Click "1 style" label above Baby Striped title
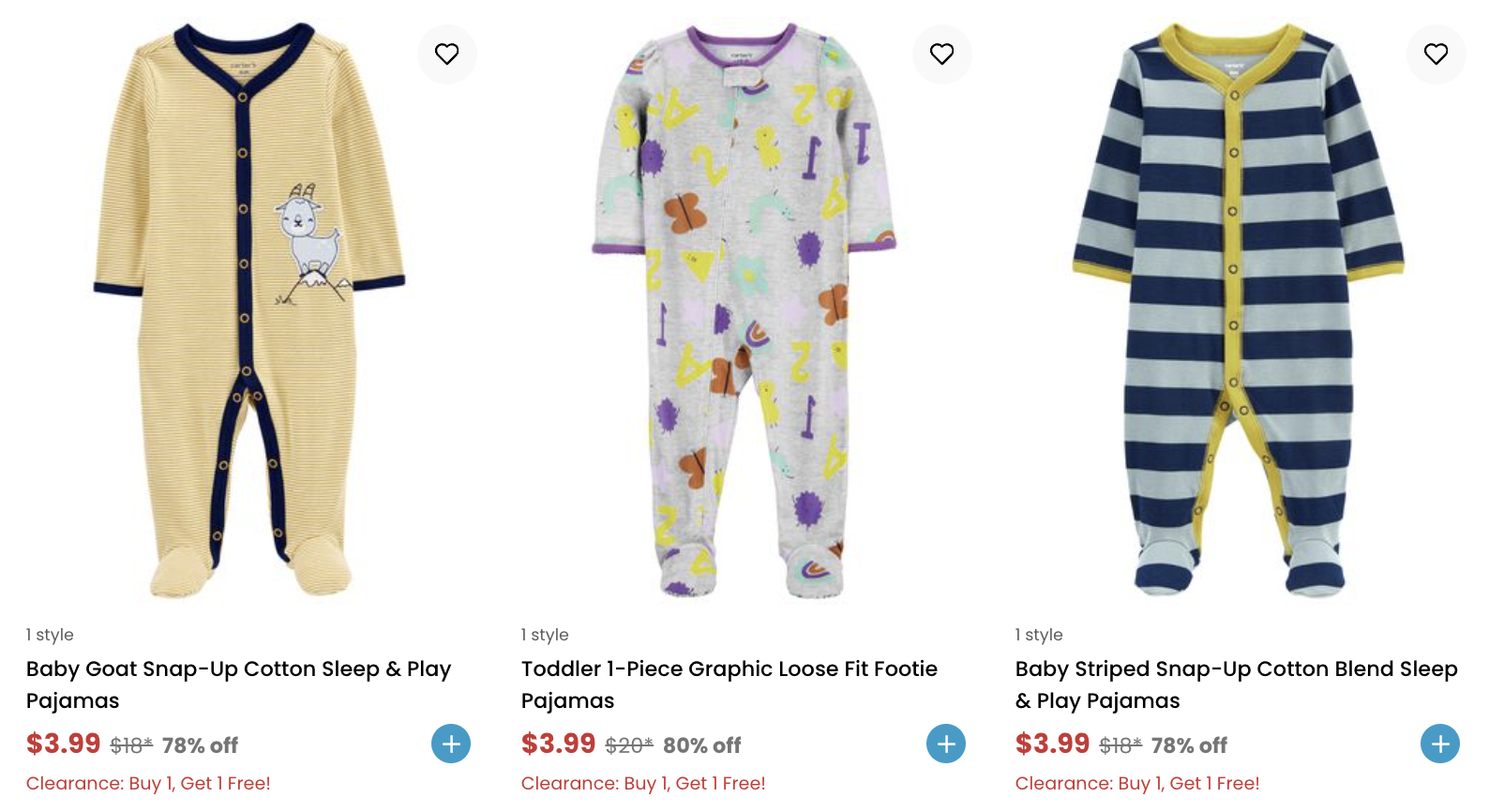Image resolution: width=1489 pixels, height=812 pixels. click(x=1039, y=635)
